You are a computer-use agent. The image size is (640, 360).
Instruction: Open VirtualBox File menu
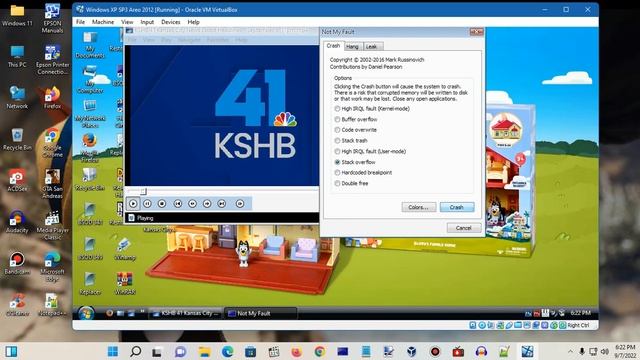[x=80, y=22]
